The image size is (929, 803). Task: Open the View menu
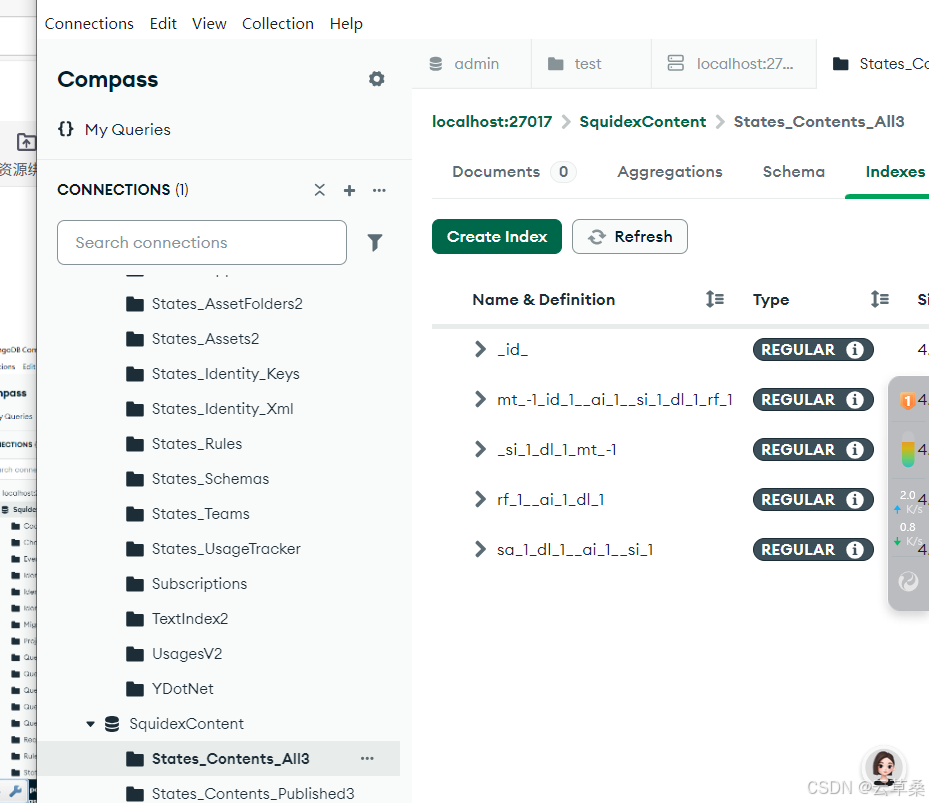(x=209, y=24)
